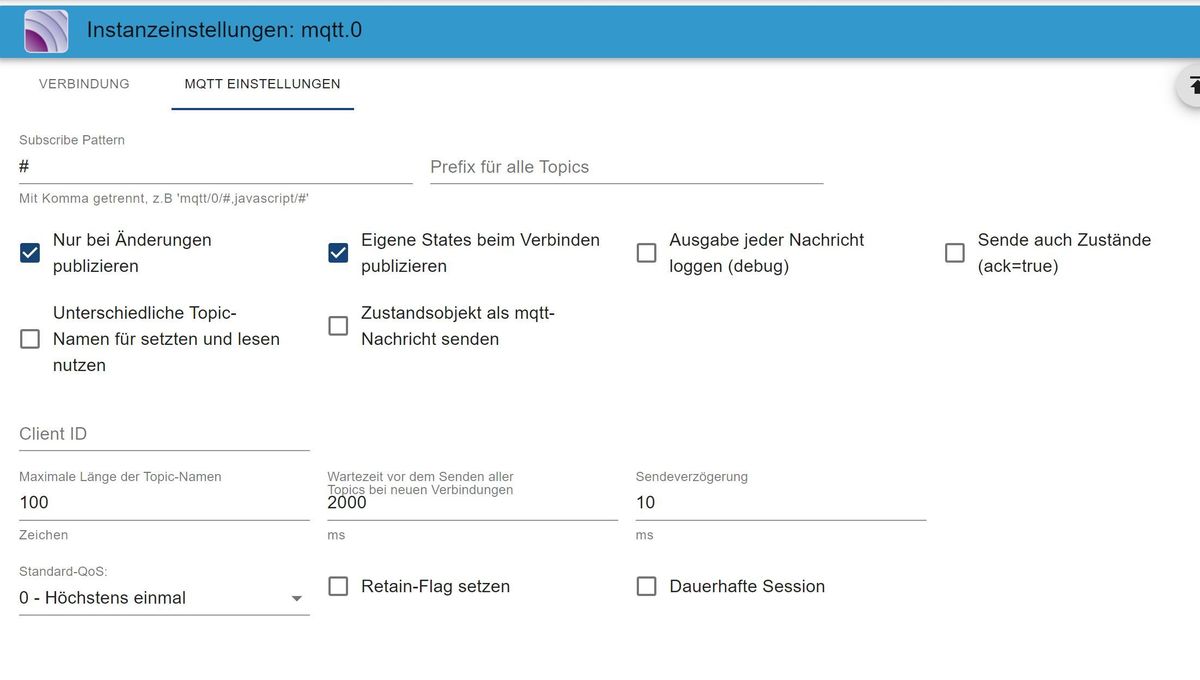
Task: Toggle the 'Dauerhafte Session' checkbox
Action: point(646,586)
